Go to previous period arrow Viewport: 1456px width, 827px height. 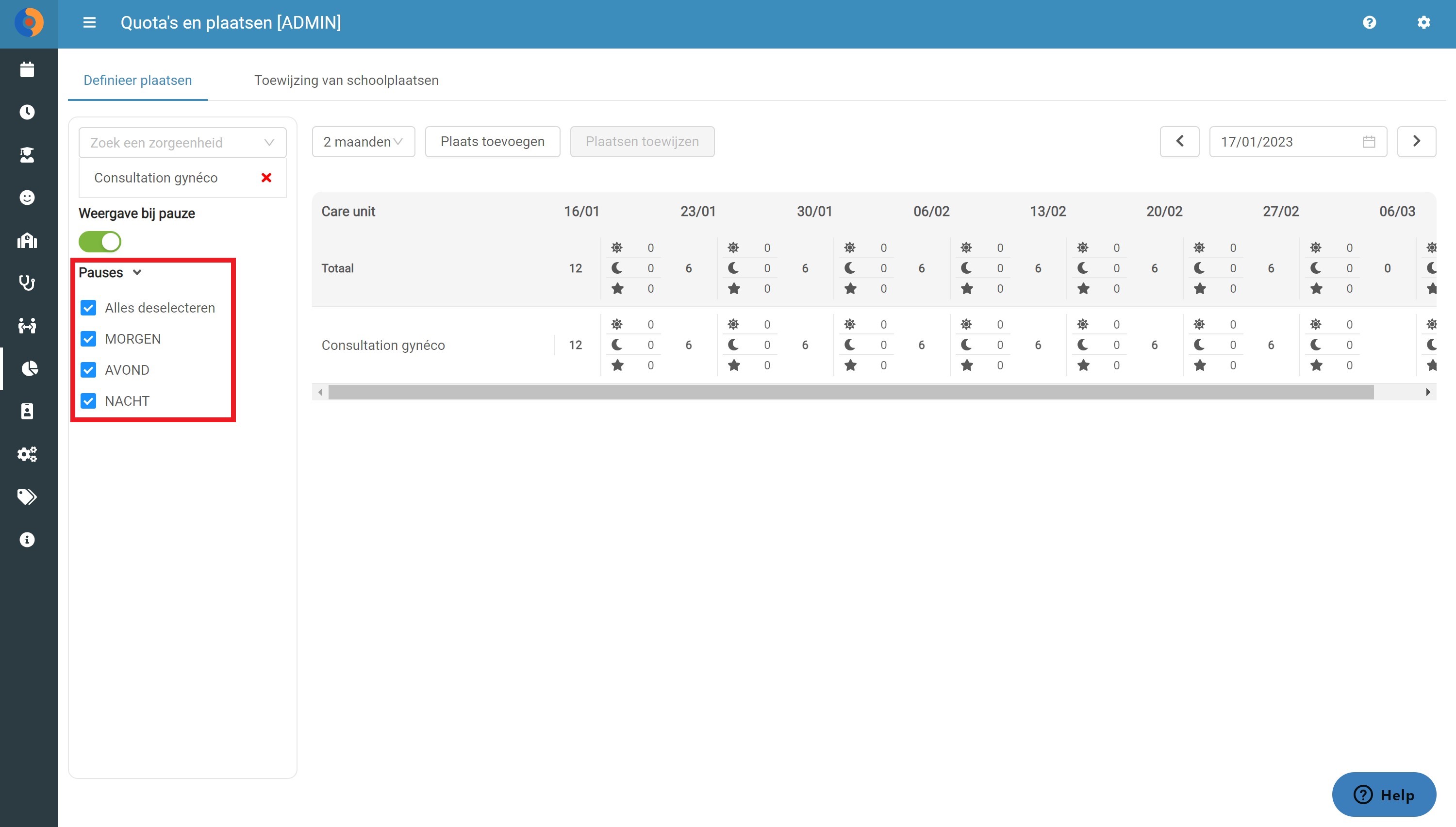[x=1179, y=141]
